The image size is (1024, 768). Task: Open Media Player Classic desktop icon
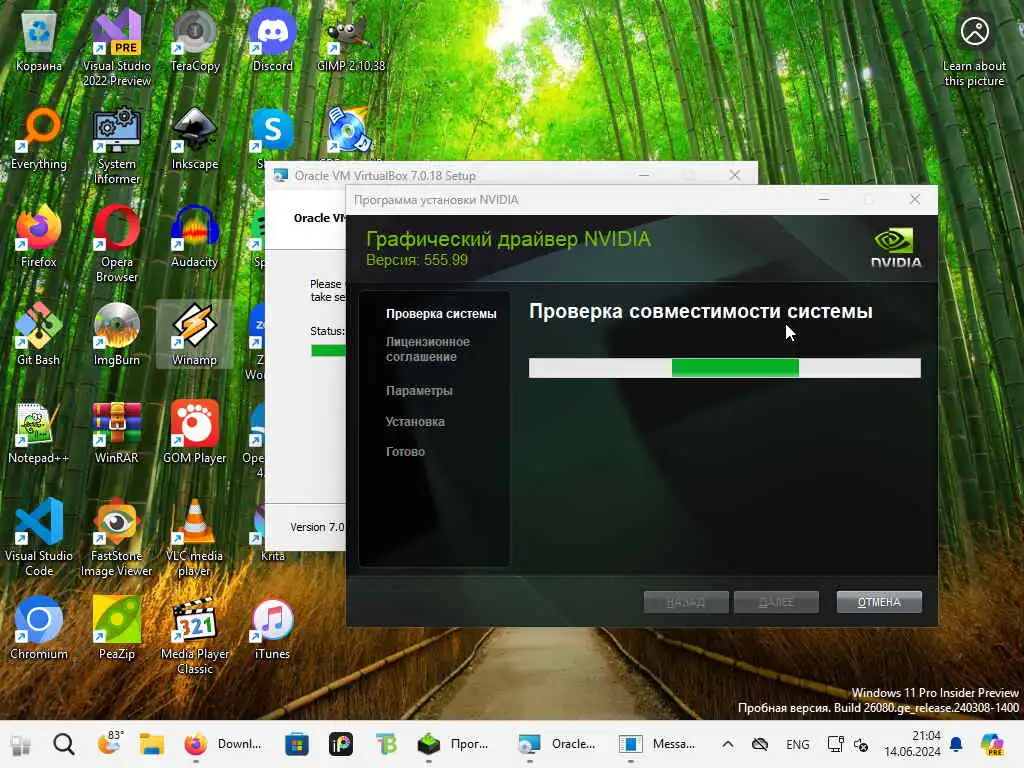point(195,635)
